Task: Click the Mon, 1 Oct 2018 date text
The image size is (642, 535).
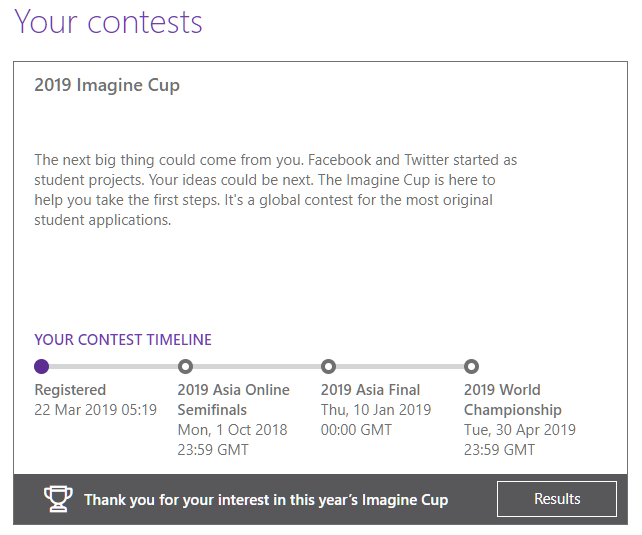Action: click(232, 430)
